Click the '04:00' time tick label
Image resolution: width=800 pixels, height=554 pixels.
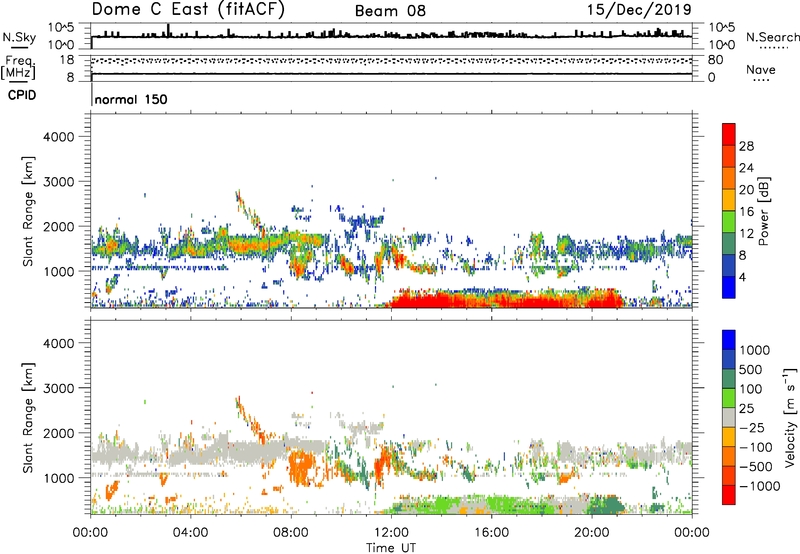tap(190, 533)
